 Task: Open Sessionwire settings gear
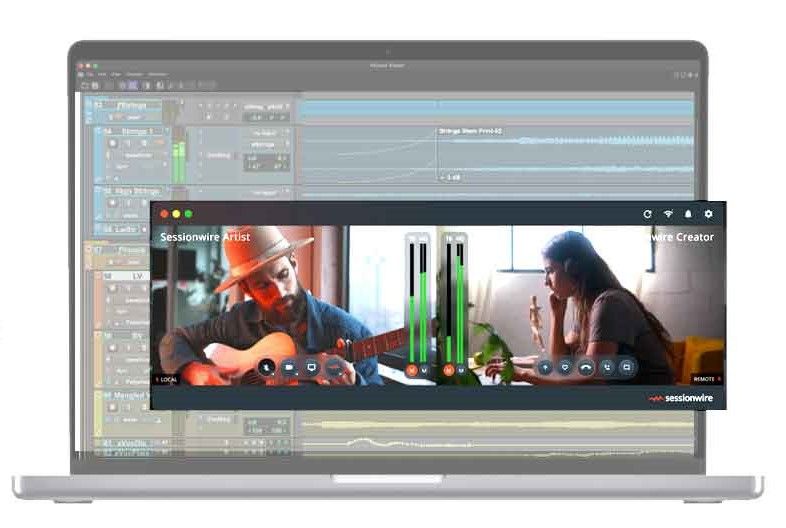click(x=708, y=214)
